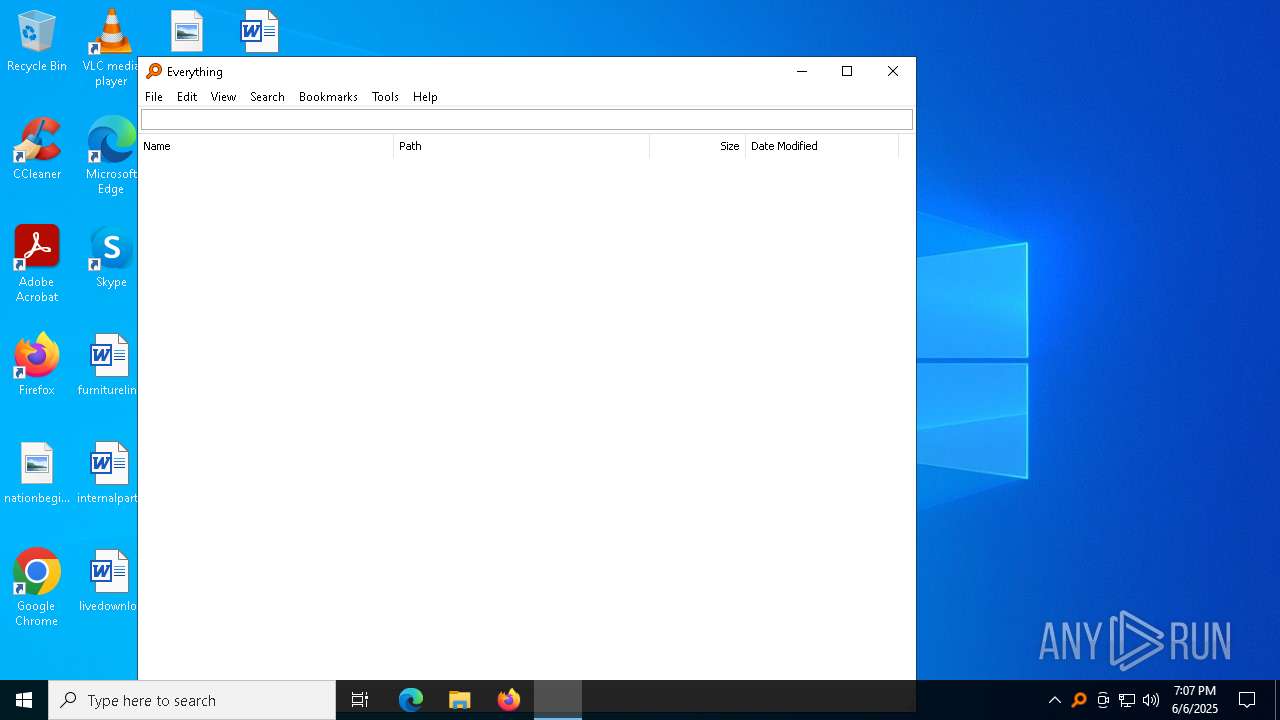
Task: Click the Everything tray icon
Action: (x=1079, y=700)
